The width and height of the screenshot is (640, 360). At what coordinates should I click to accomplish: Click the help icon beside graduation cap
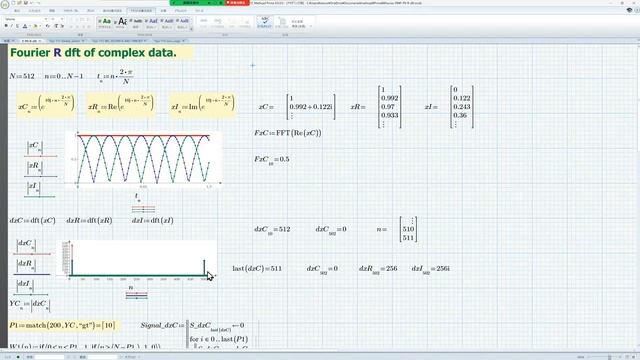pos(636,10)
